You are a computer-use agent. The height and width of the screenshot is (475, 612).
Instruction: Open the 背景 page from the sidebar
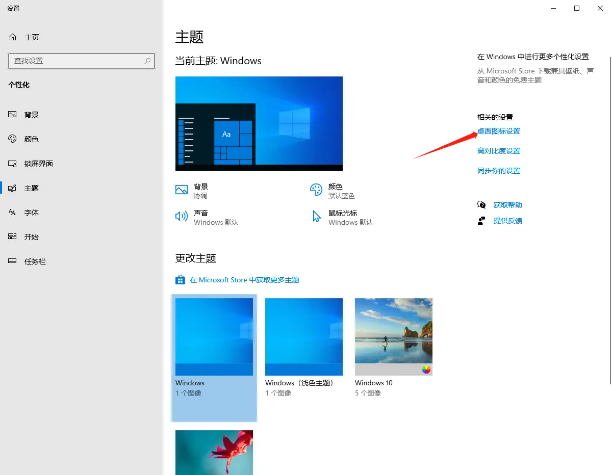tap(31, 114)
